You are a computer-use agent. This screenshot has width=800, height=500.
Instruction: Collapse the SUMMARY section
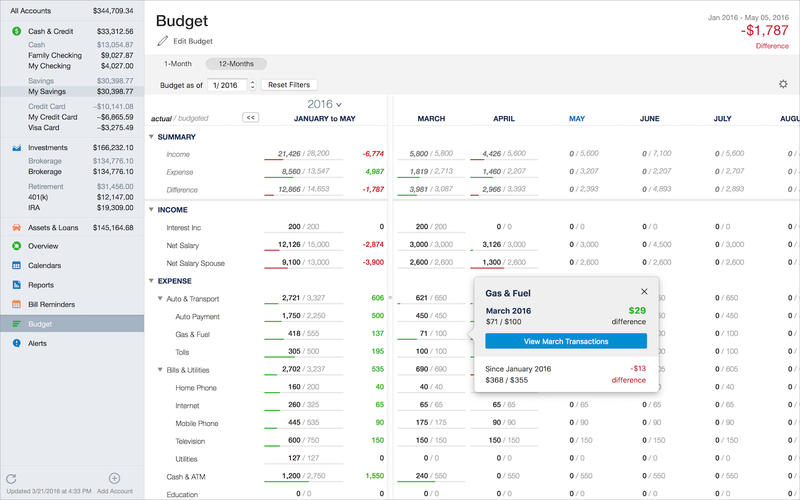point(151,137)
